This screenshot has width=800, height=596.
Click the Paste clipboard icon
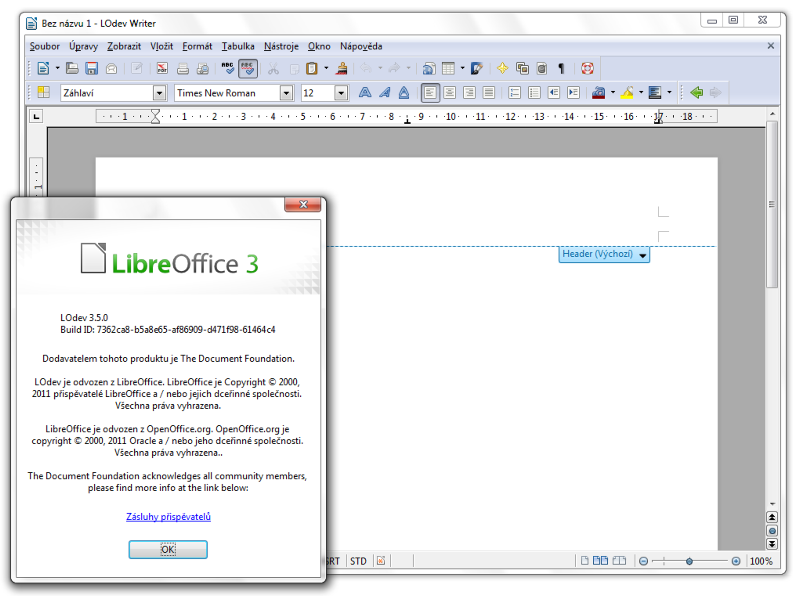(311, 68)
